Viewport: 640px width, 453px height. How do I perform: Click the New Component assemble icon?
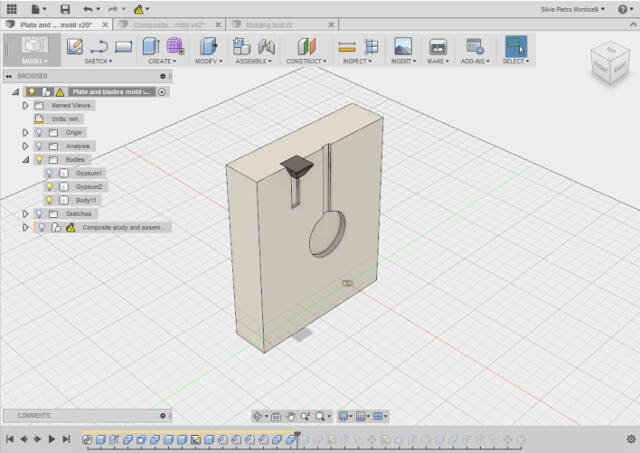241,46
